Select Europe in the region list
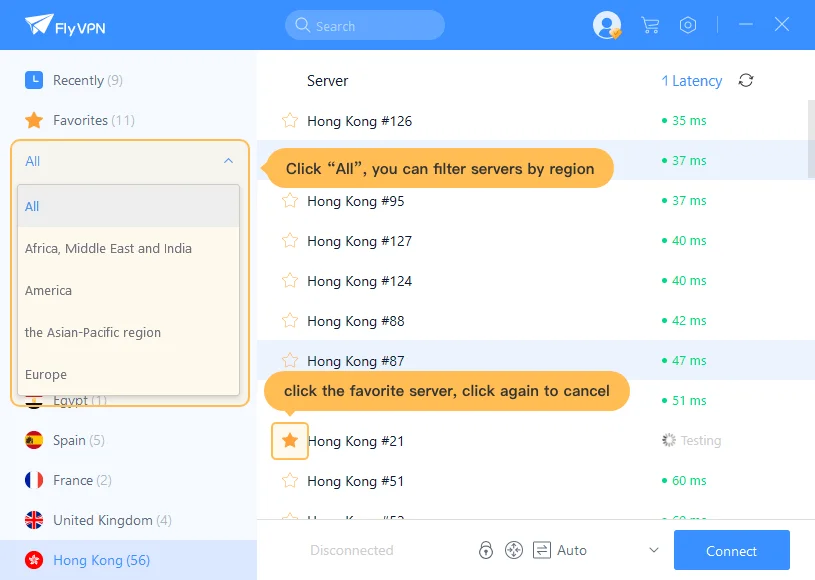 coord(45,374)
